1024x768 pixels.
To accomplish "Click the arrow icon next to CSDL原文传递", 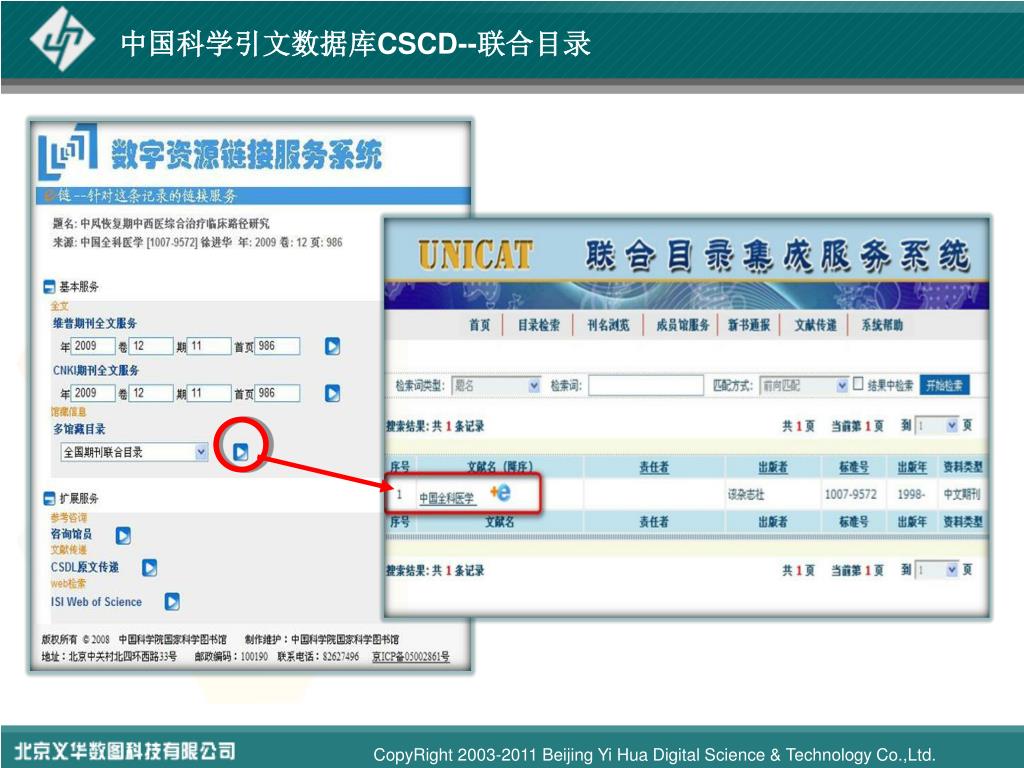I will pos(150,568).
